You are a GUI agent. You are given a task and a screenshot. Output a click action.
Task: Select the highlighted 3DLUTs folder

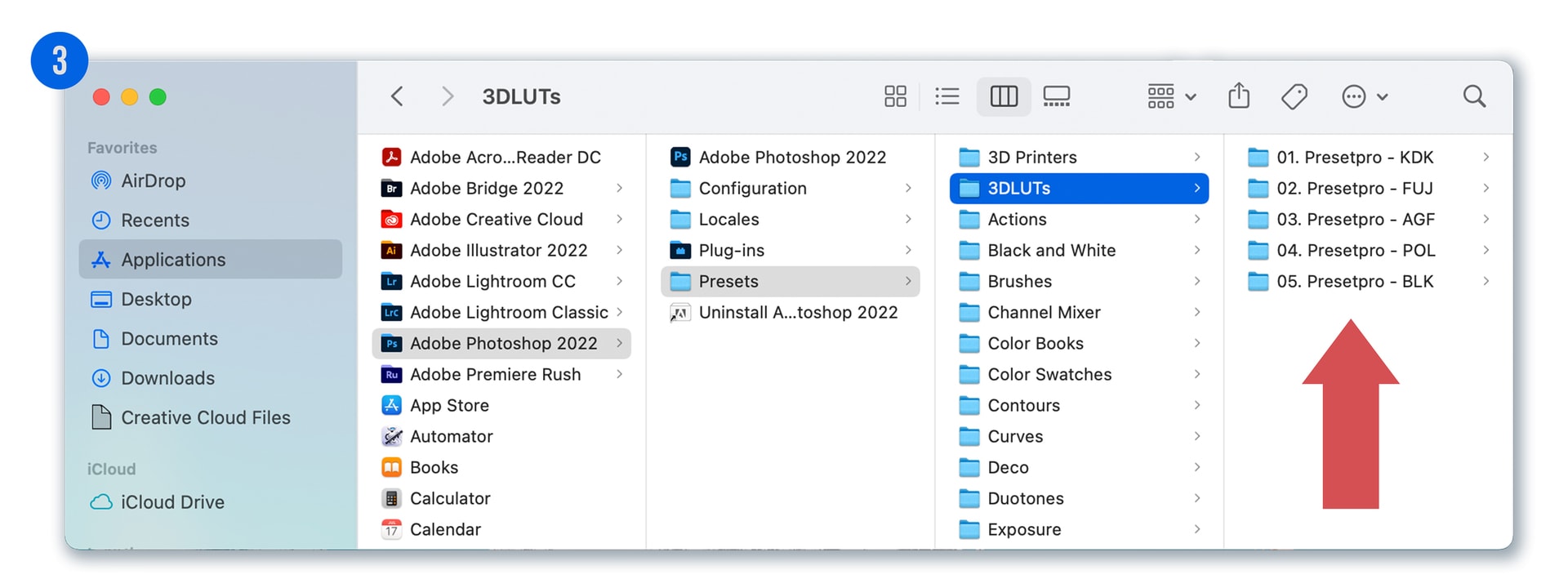tap(1080, 188)
